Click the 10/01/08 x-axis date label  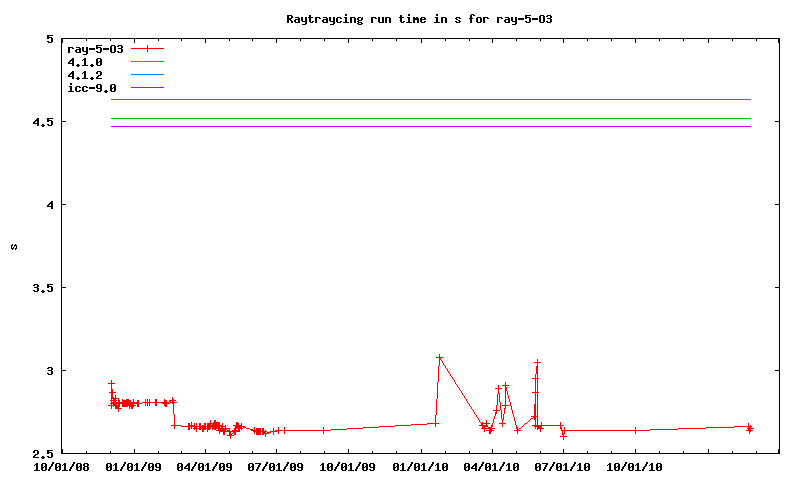pos(62,465)
